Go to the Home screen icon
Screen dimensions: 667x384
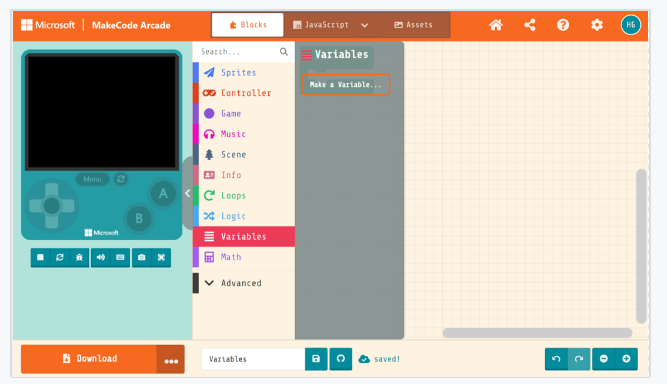496,25
